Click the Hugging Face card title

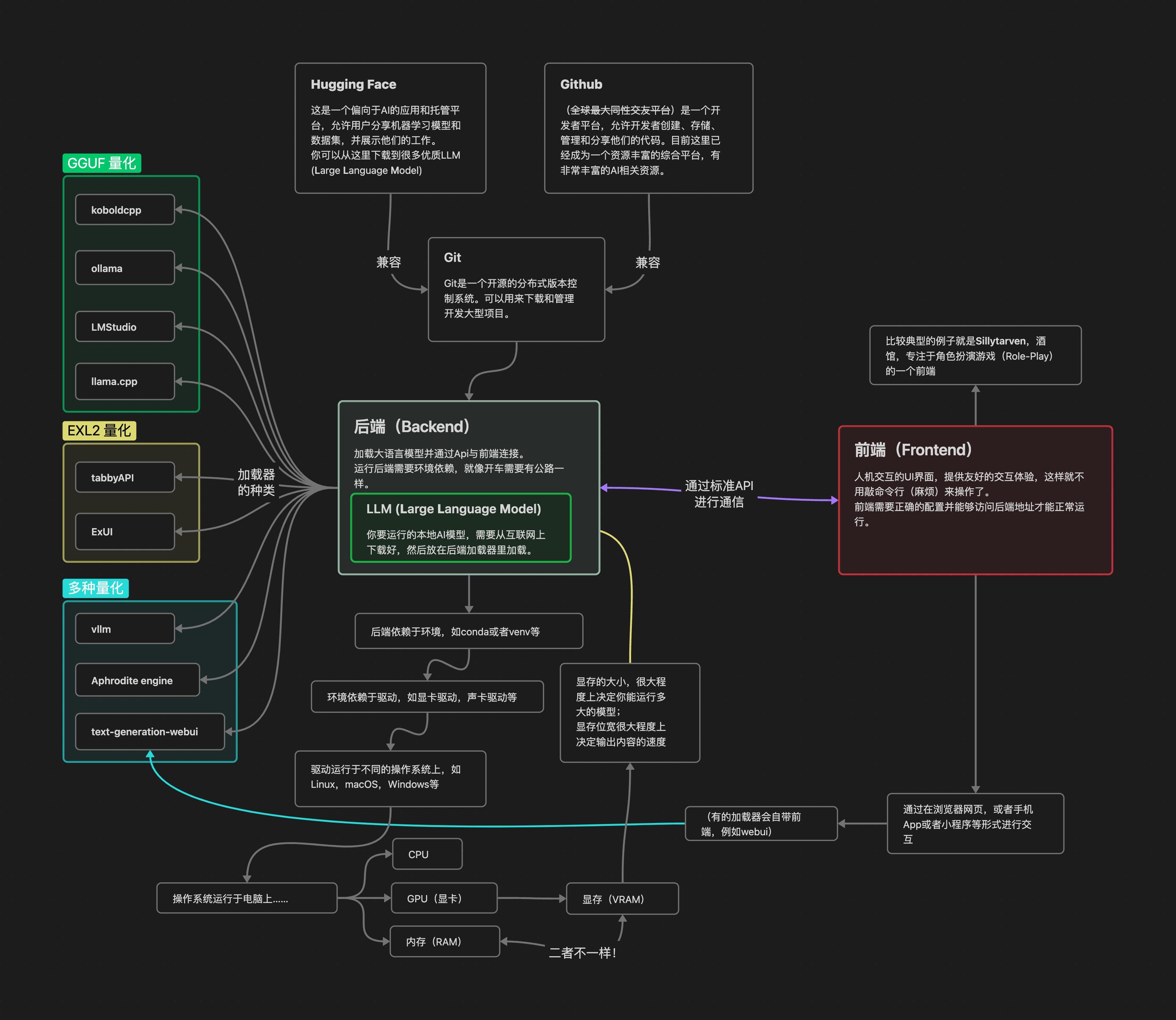(x=354, y=84)
